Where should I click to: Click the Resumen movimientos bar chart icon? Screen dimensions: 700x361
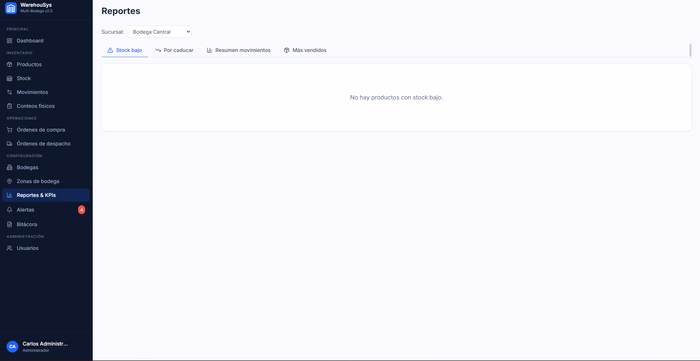(209, 50)
